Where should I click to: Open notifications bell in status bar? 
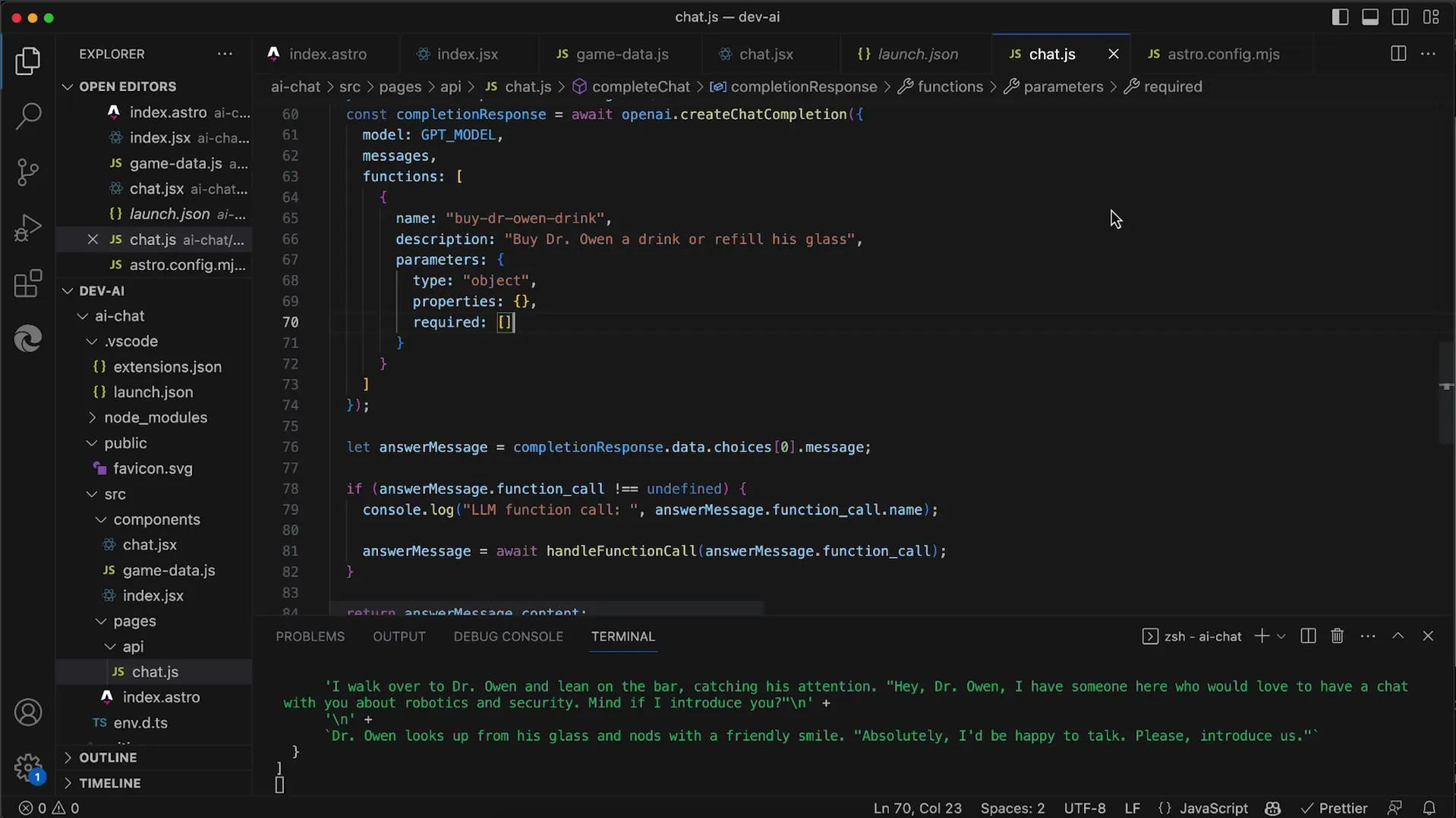[1429, 808]
